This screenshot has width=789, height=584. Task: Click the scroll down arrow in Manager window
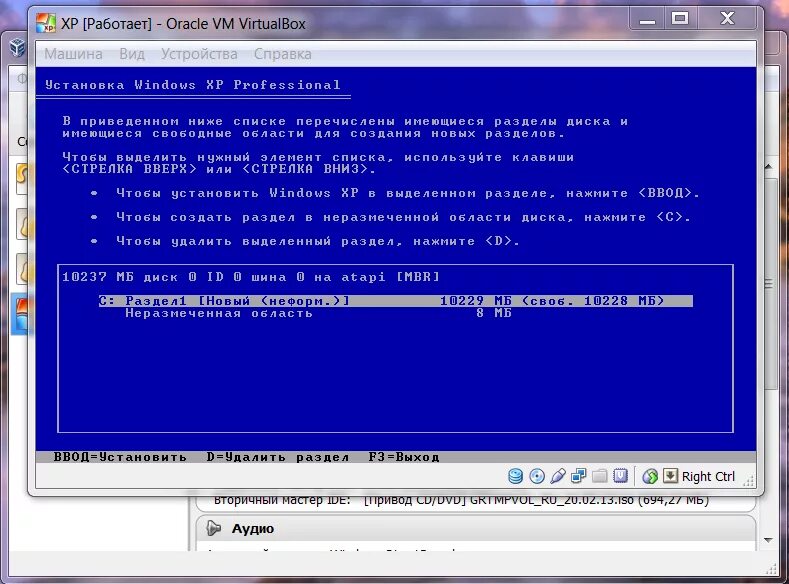(768, 540)
